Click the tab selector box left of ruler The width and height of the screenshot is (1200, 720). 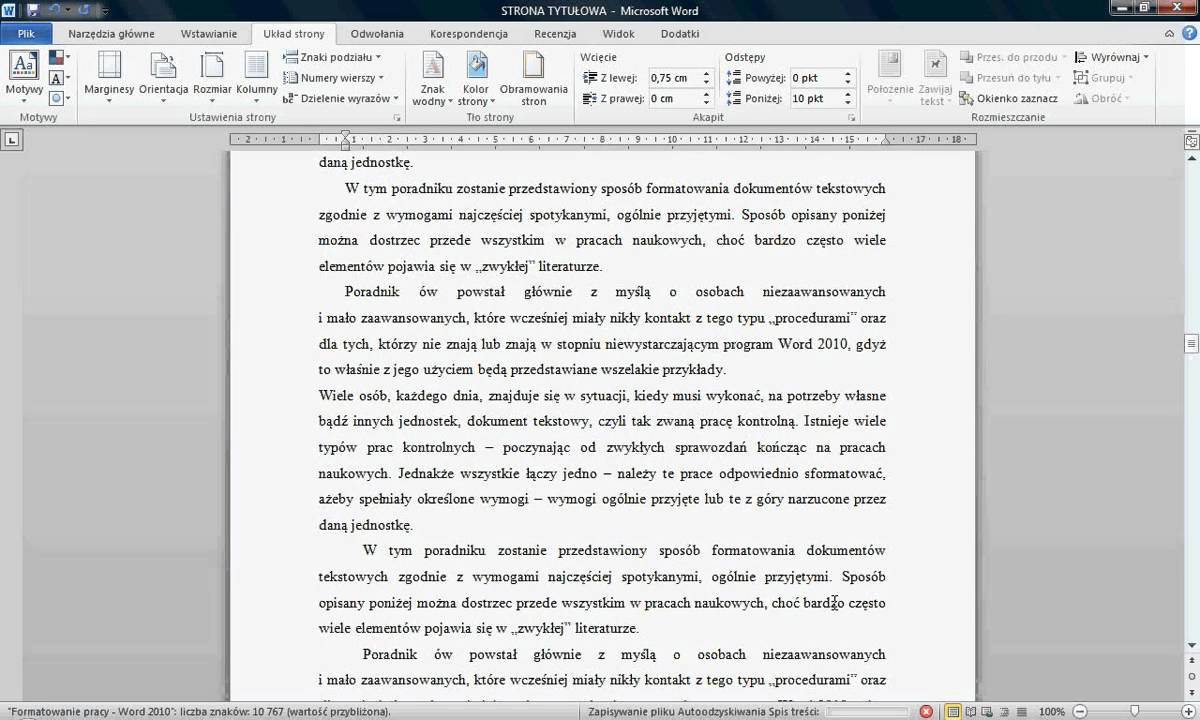(12, 140)
